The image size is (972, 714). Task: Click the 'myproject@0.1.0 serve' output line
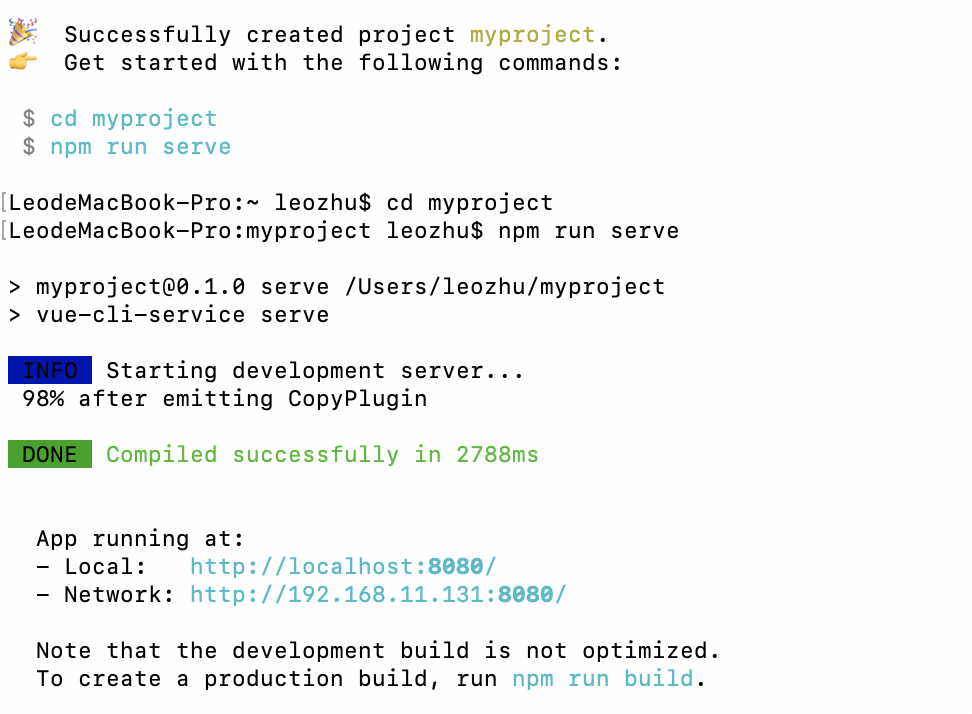point(337,287)
